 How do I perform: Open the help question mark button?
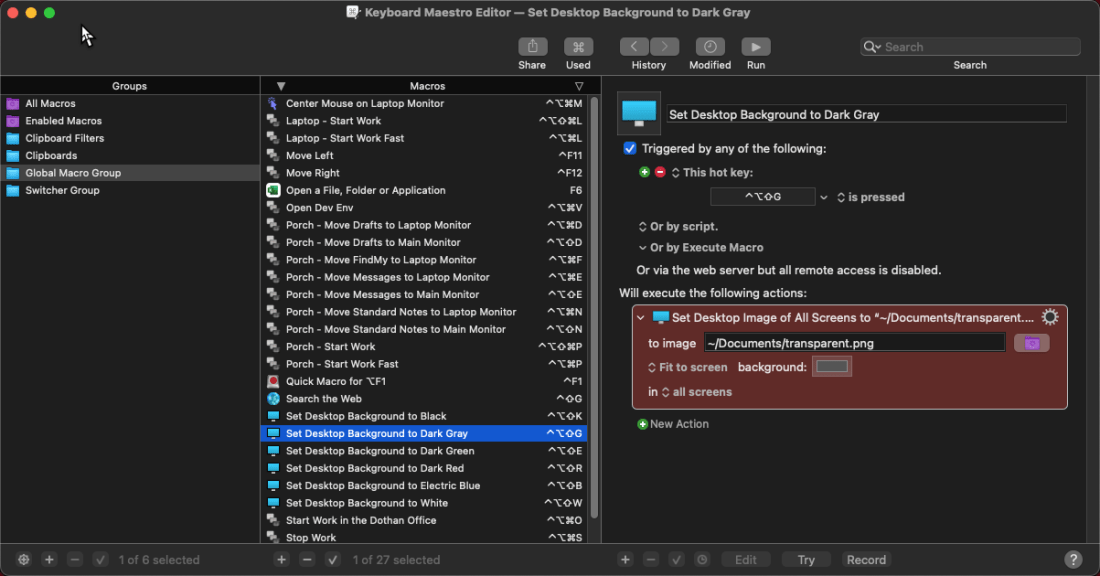1073,560
